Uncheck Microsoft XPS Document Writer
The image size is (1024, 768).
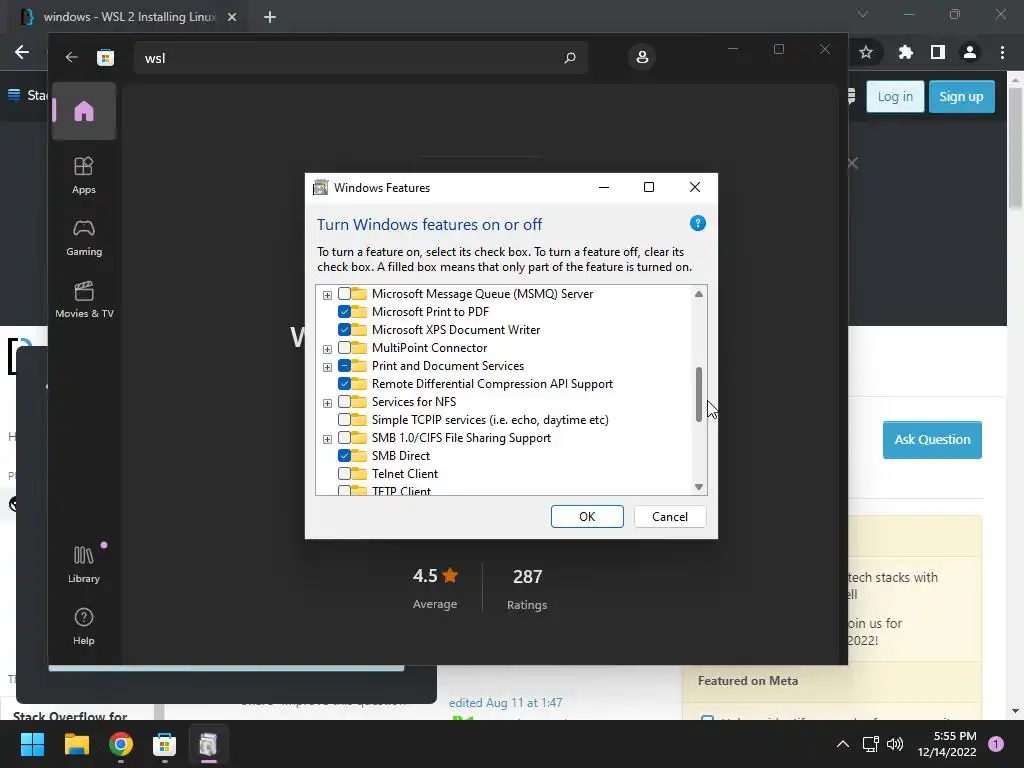point(344,330)
